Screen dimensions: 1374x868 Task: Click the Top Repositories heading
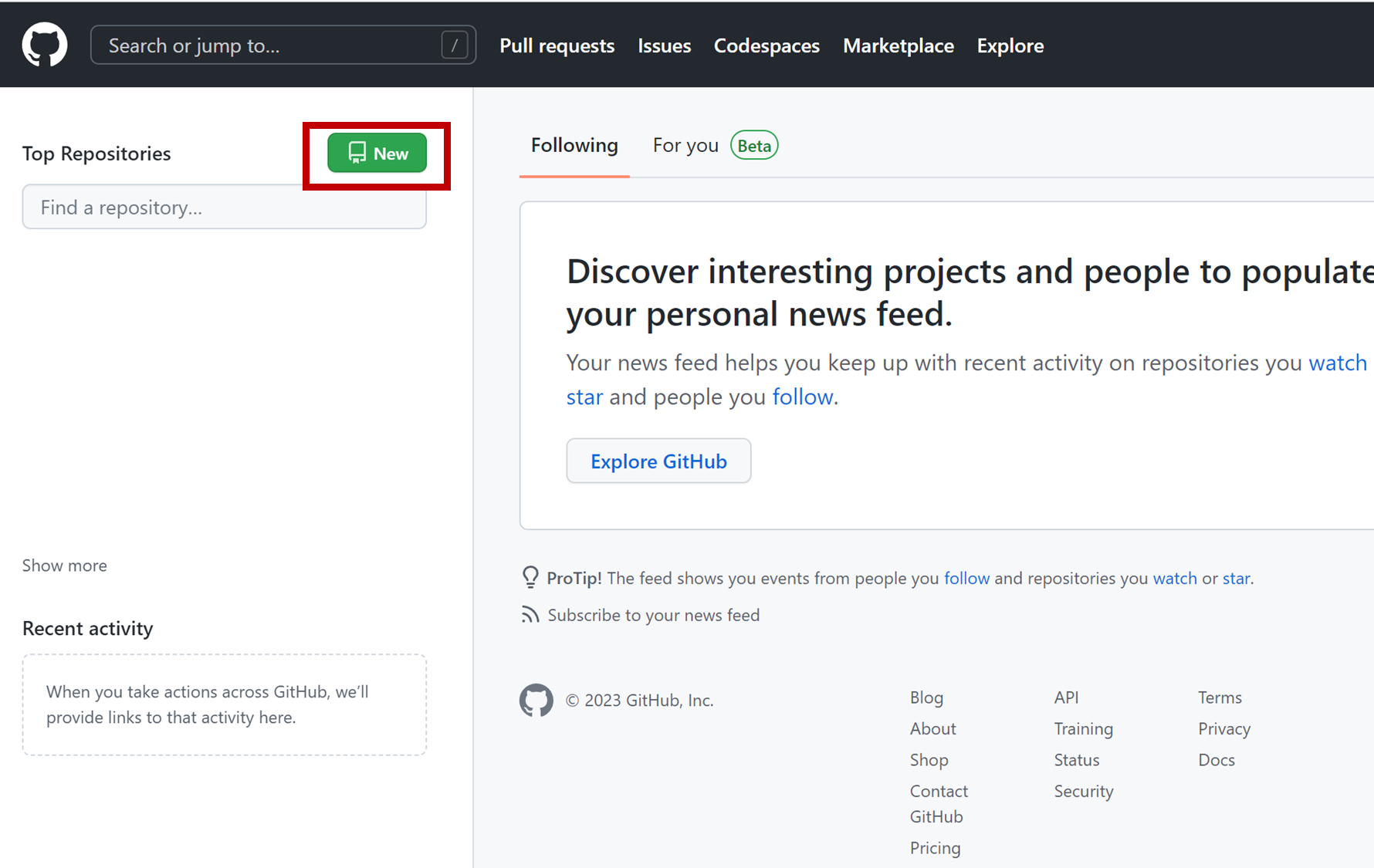[96, 154]
